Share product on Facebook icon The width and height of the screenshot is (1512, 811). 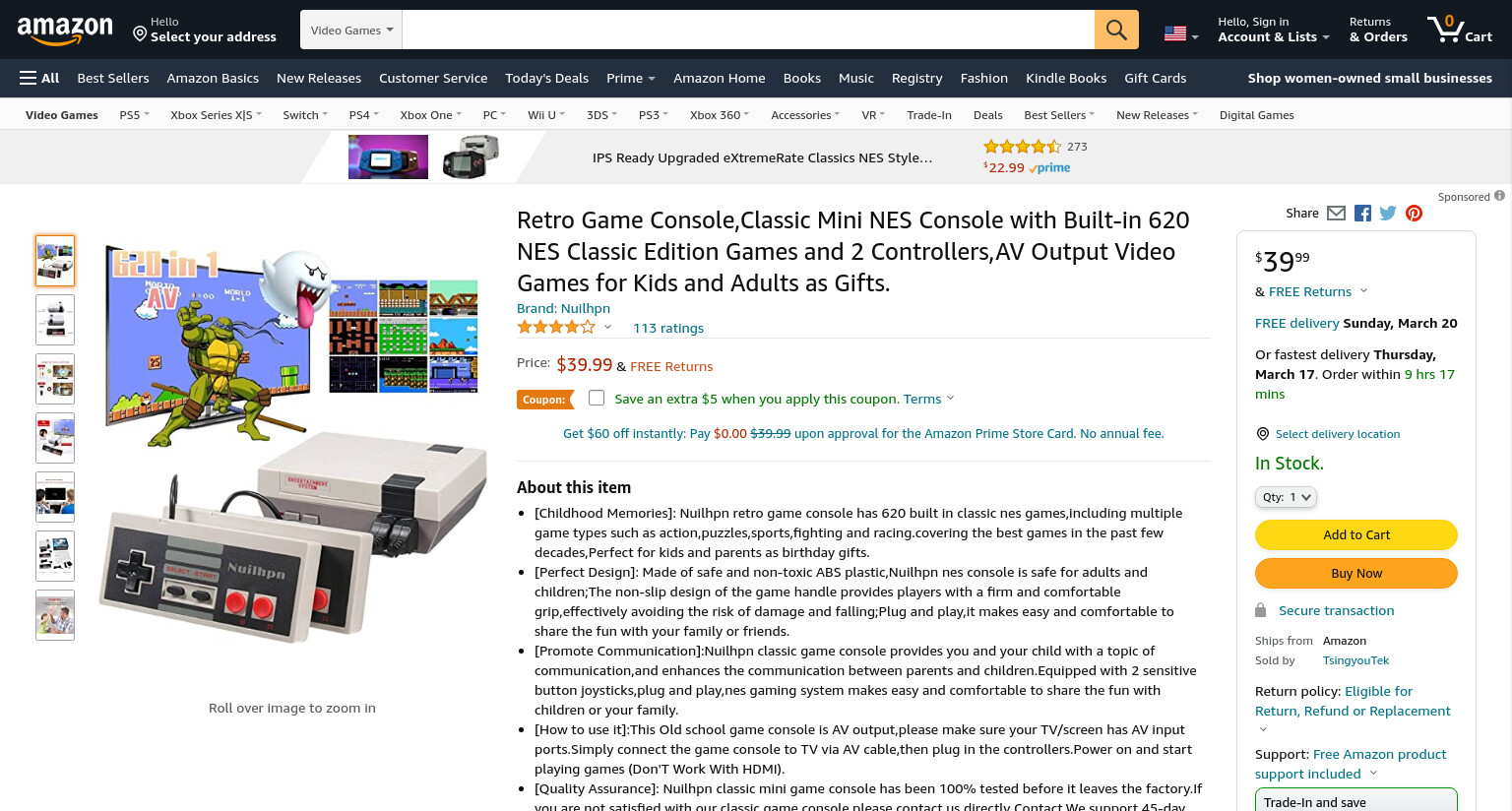[1362, 214]
